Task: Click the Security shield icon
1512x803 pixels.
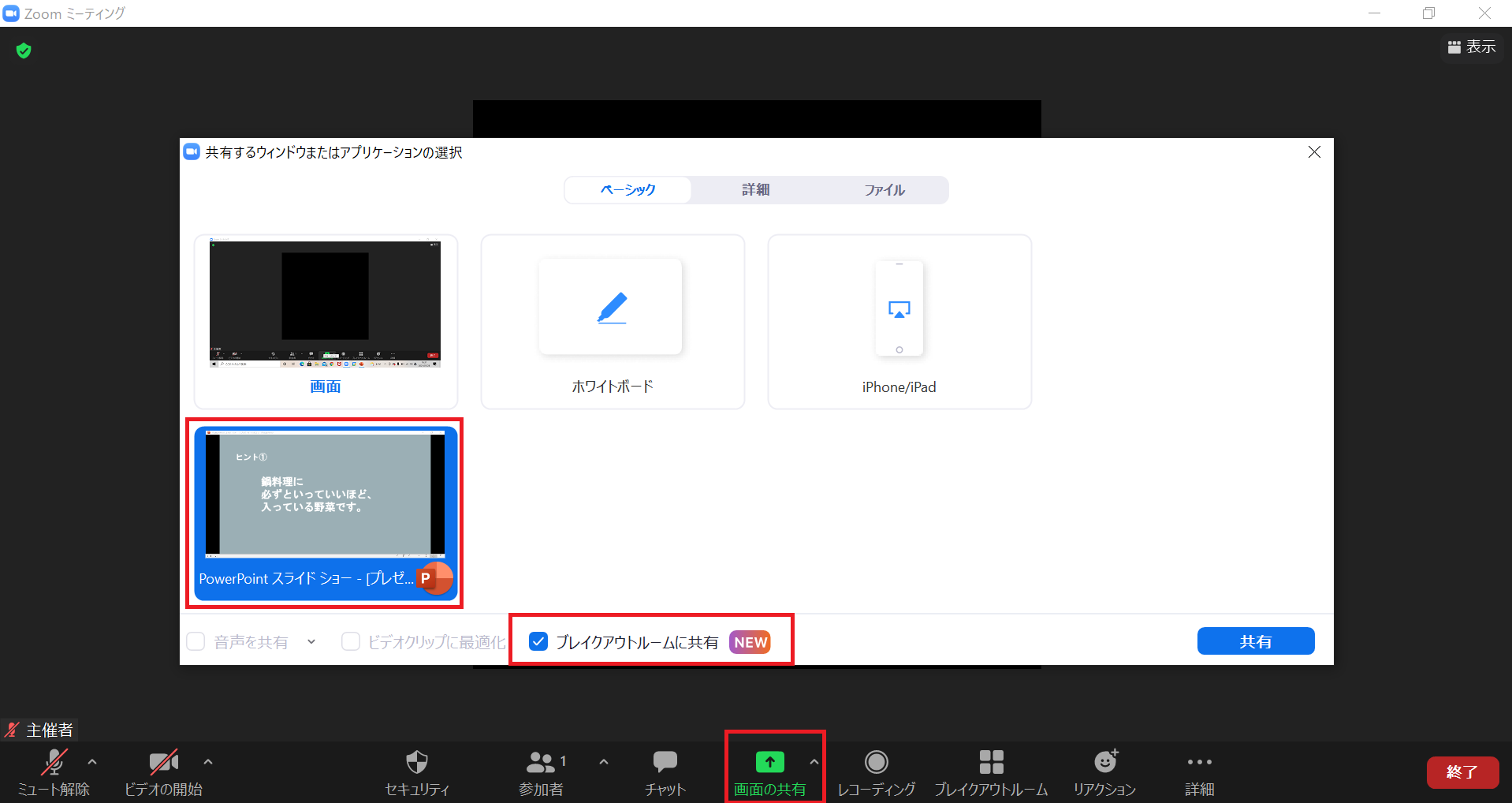Action: [x=416, y=762]
